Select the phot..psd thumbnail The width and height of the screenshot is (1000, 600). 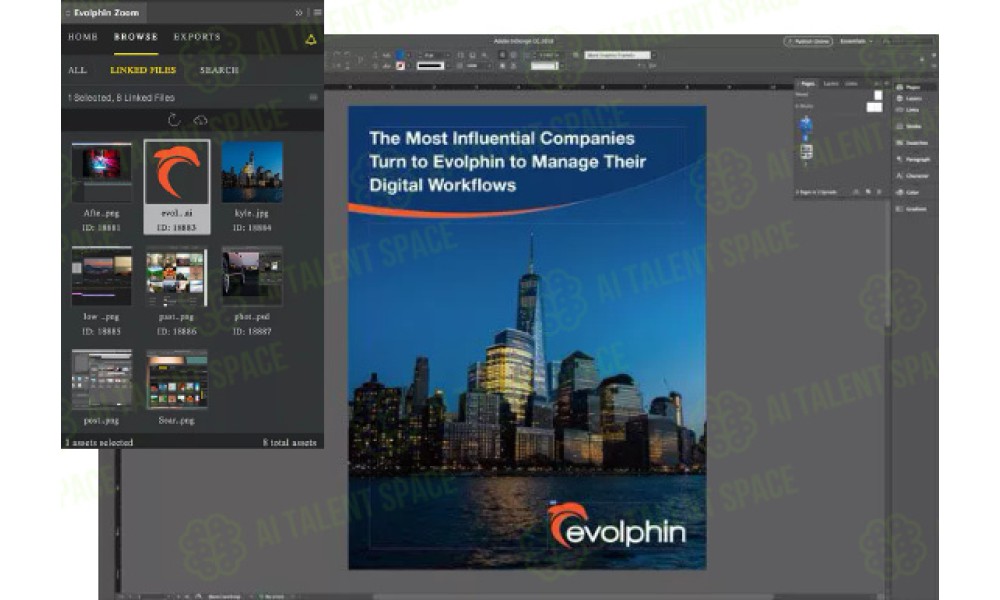pyautogui.click(x=252, y=276)
